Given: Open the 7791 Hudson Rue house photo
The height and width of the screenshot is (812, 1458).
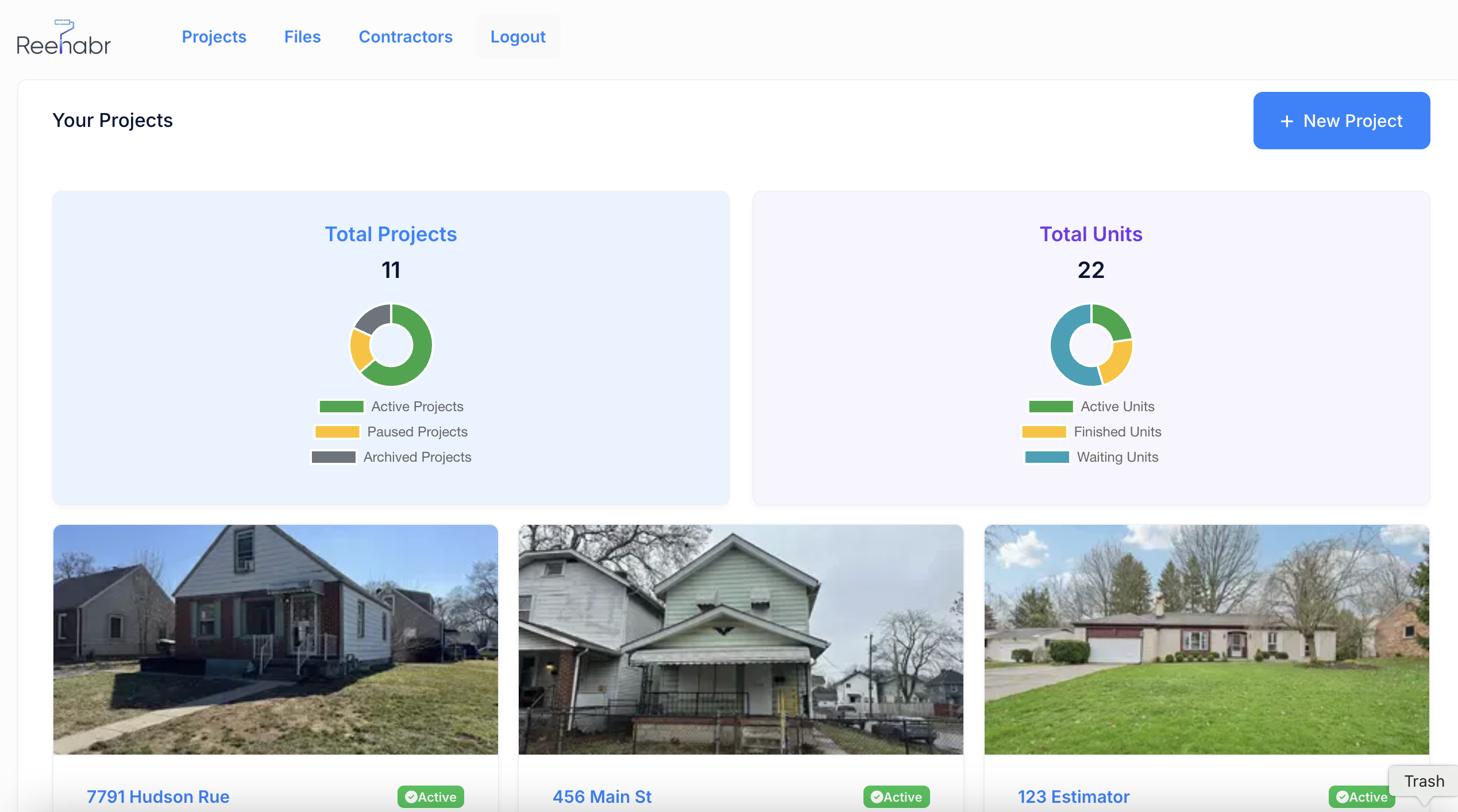Looking at the screenshot, I should (x=276, y=639).
